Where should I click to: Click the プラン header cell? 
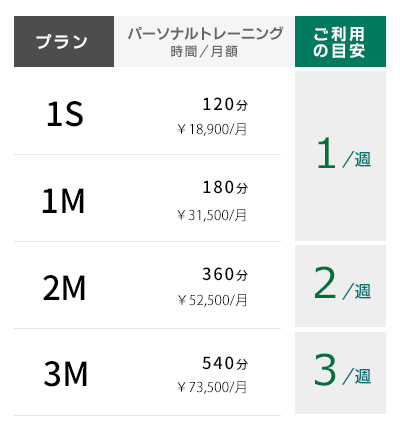coord(64,41)
